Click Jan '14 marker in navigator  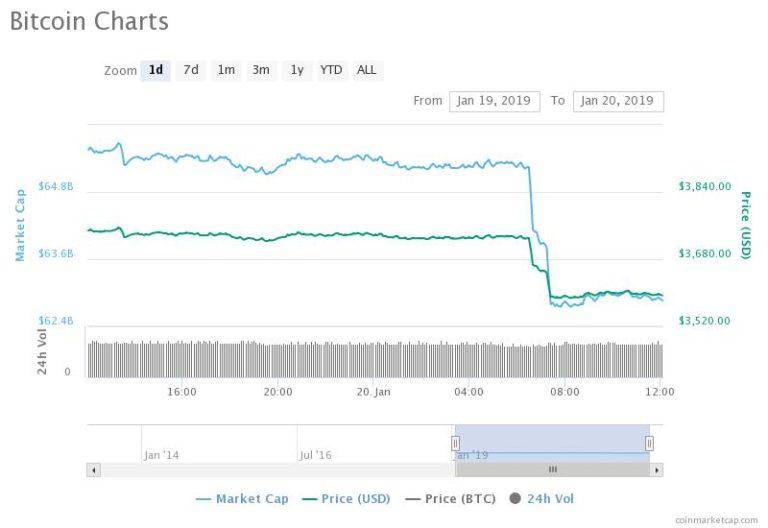coord(162,455)
